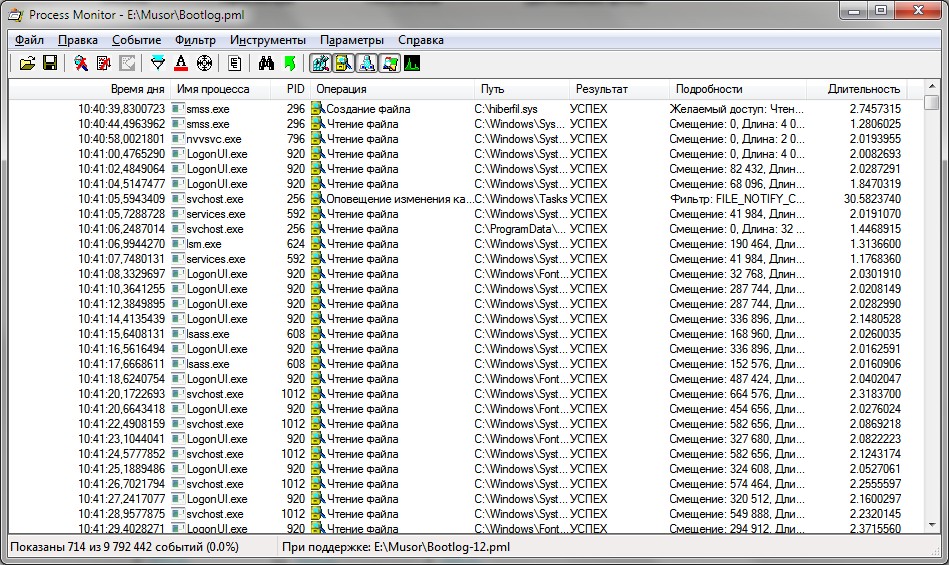Screen dimensions: 949x565
Task: Toggle capture events magnifier icon
Action: pyautogui.click(x=80, y=63)
